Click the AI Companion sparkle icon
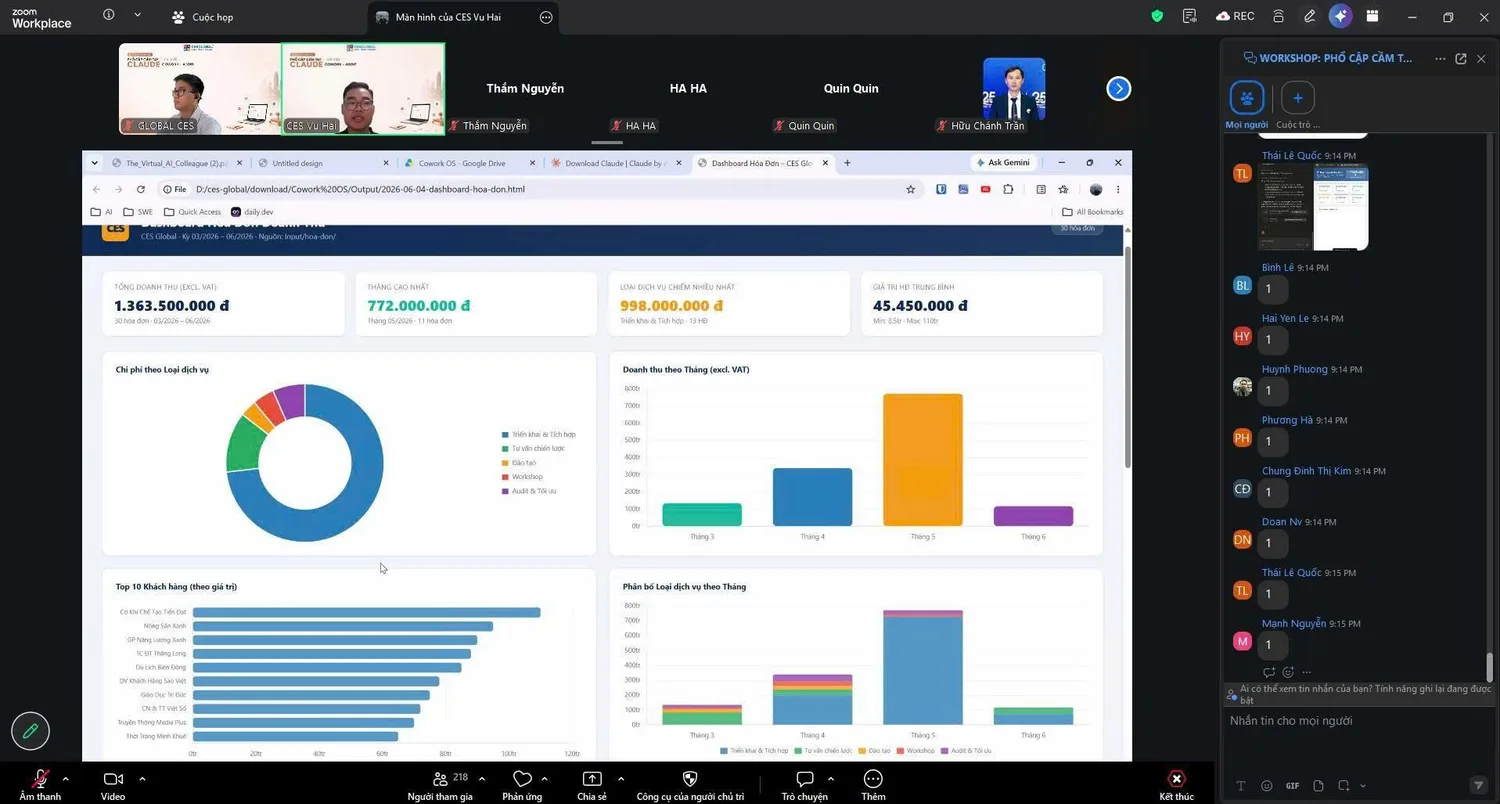Screen dimensions: 1500x804 [x=1340, y=16]
